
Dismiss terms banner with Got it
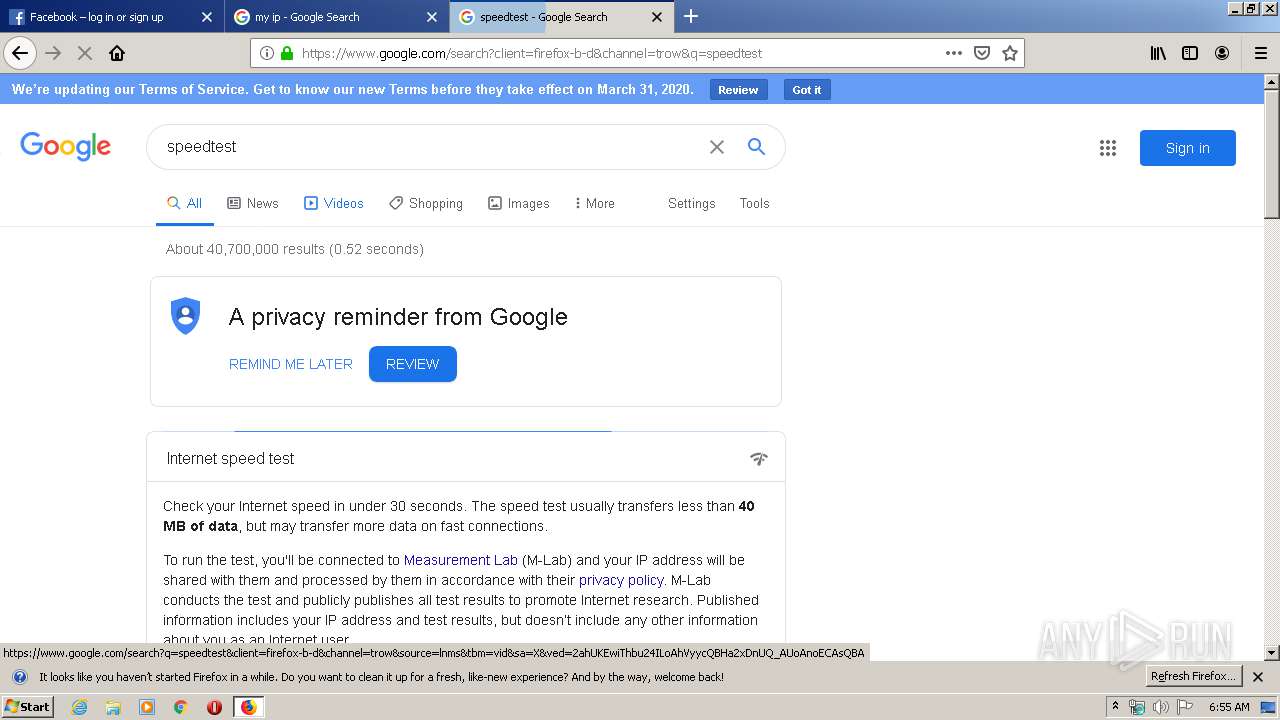[807, 90]
